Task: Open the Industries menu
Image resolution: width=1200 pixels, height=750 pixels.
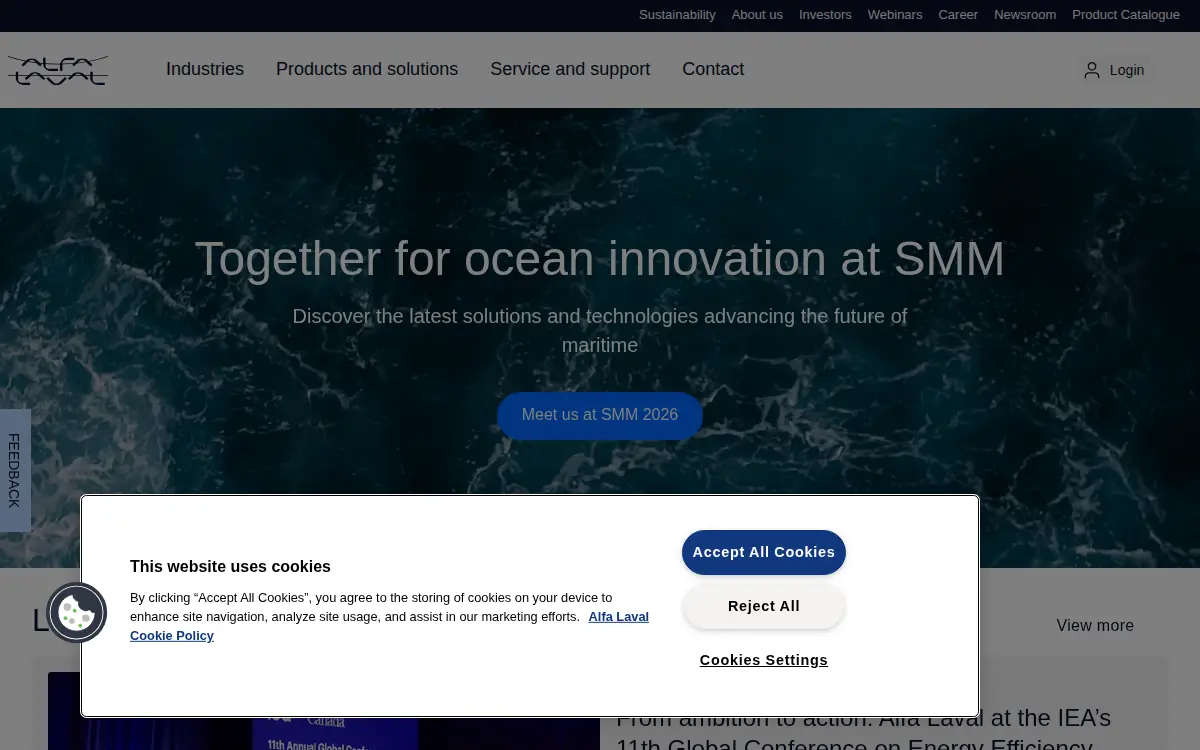Action: tap(205, 69)
